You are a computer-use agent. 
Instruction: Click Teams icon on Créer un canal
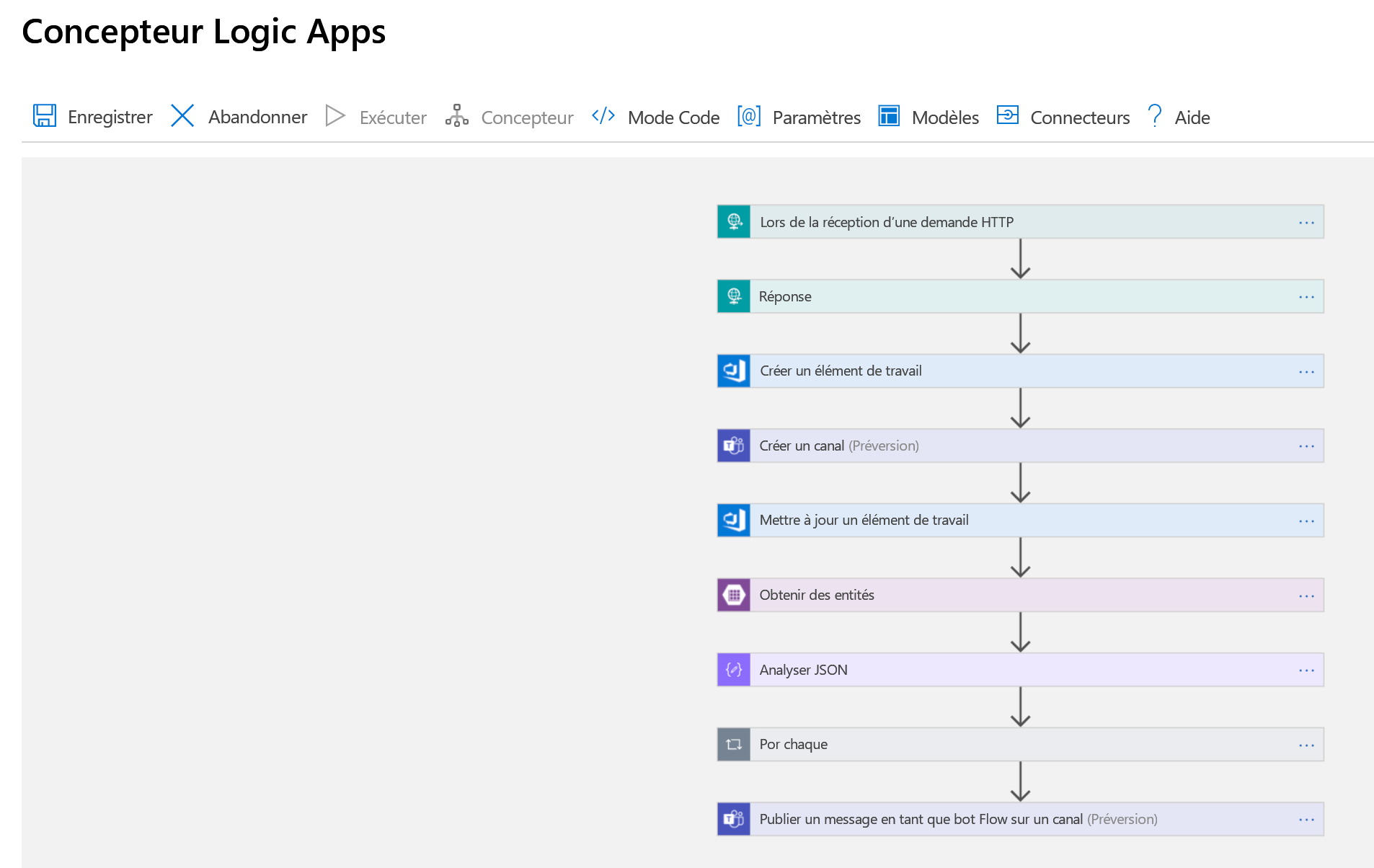click(x=734, y=446)
